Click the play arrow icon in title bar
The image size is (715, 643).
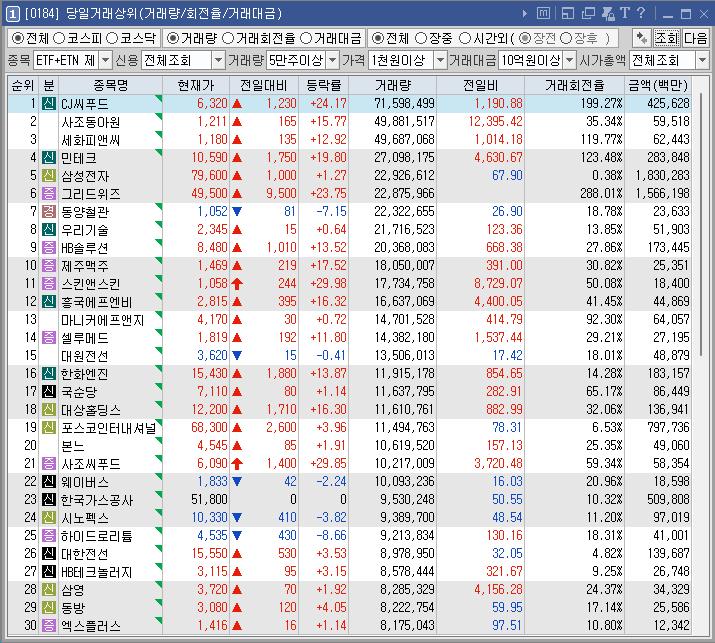[525, 14]
